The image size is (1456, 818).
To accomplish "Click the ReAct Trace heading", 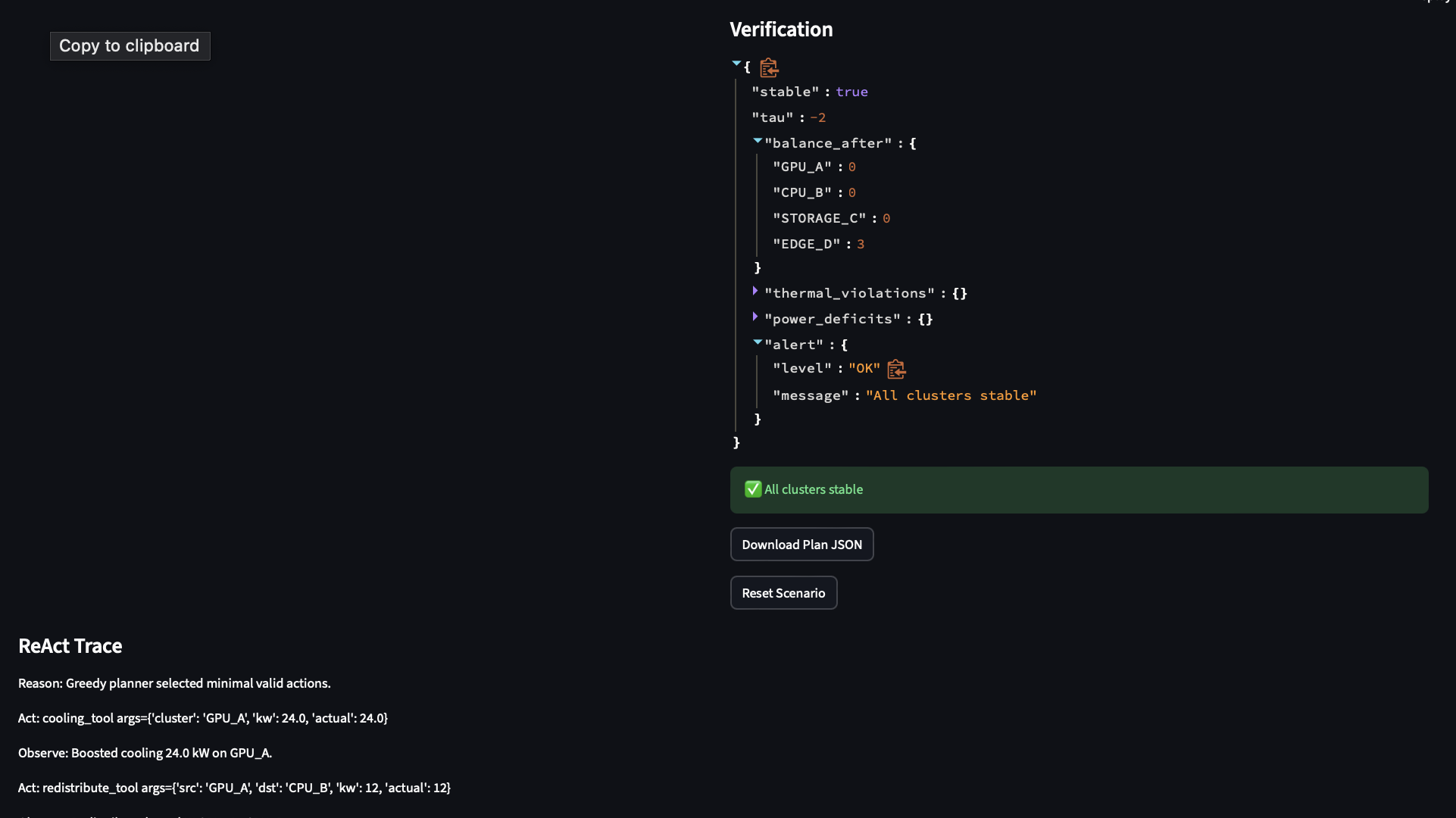I will point(70,646).
